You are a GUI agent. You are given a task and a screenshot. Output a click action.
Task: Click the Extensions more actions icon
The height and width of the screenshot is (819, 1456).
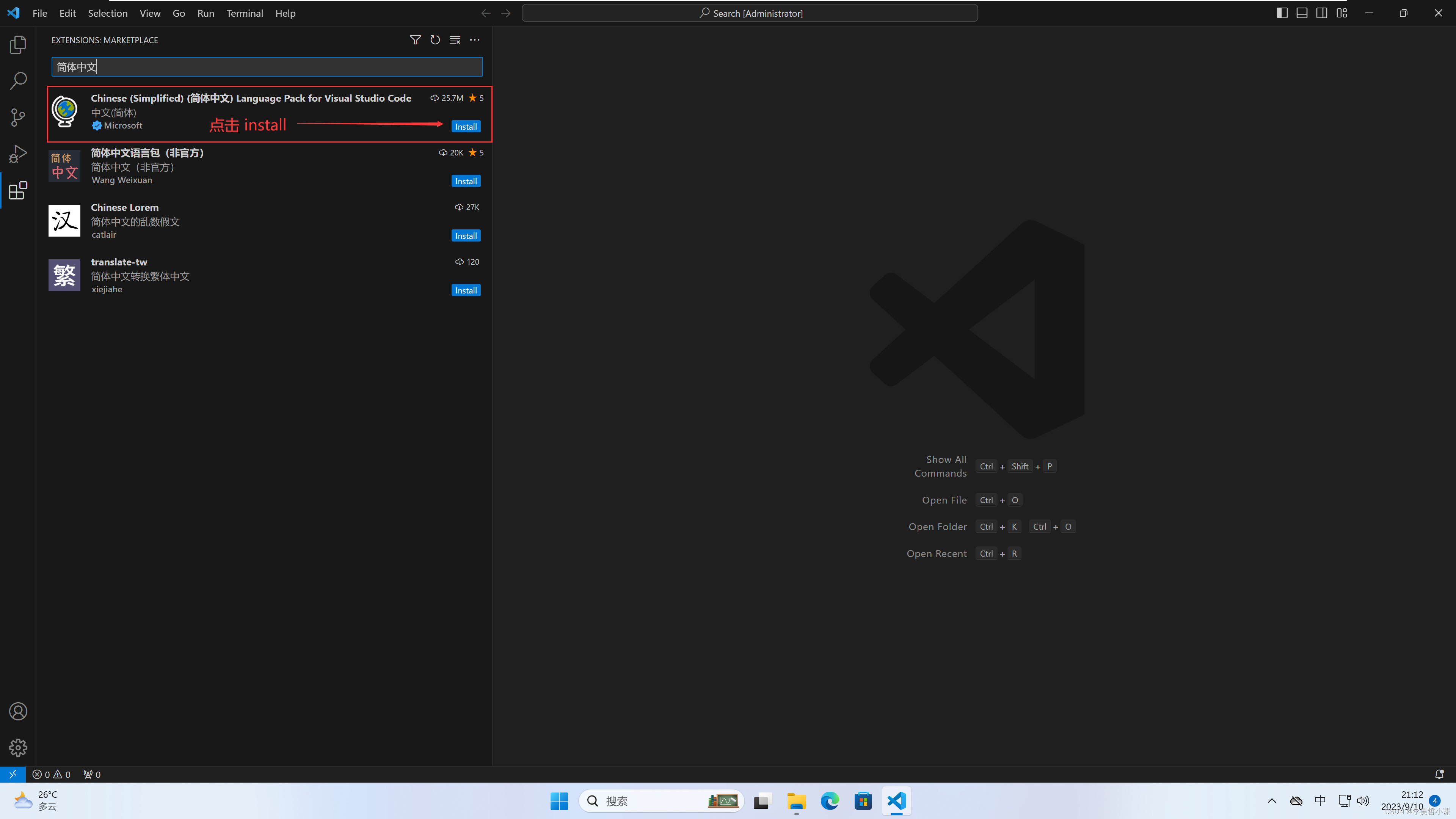(x=475, y=40)
